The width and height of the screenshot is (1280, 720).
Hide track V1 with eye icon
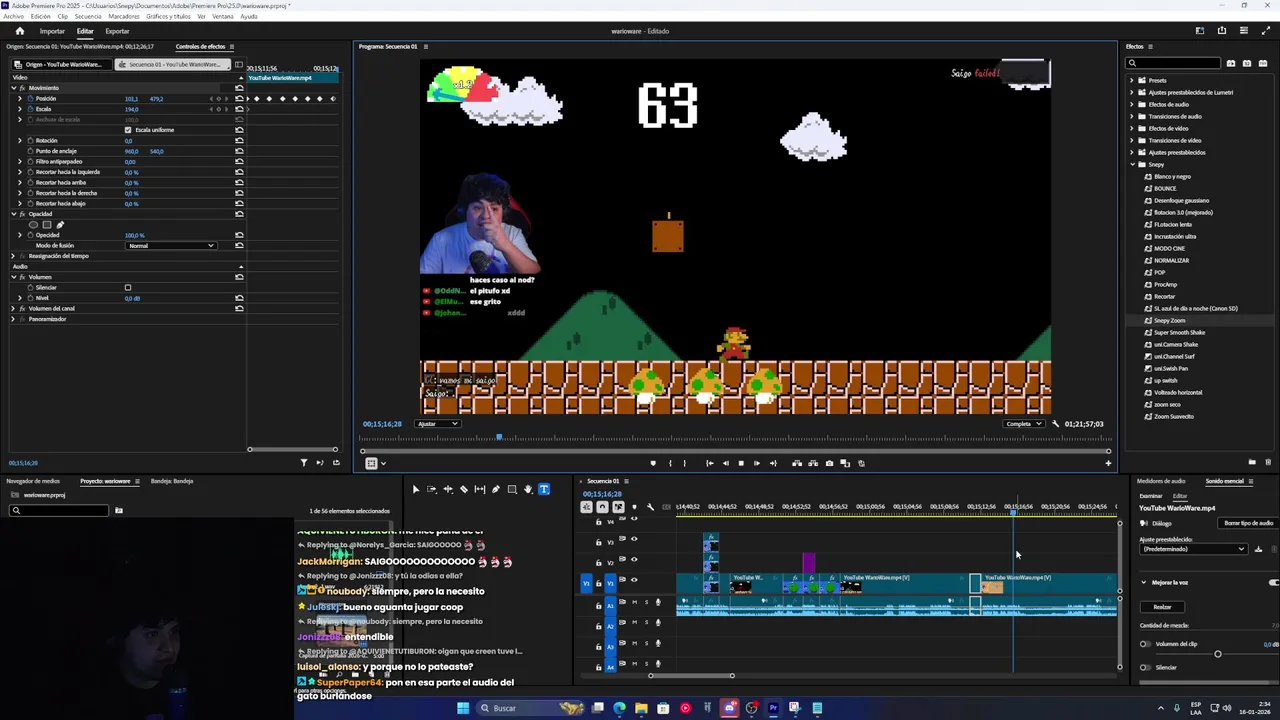633,579
